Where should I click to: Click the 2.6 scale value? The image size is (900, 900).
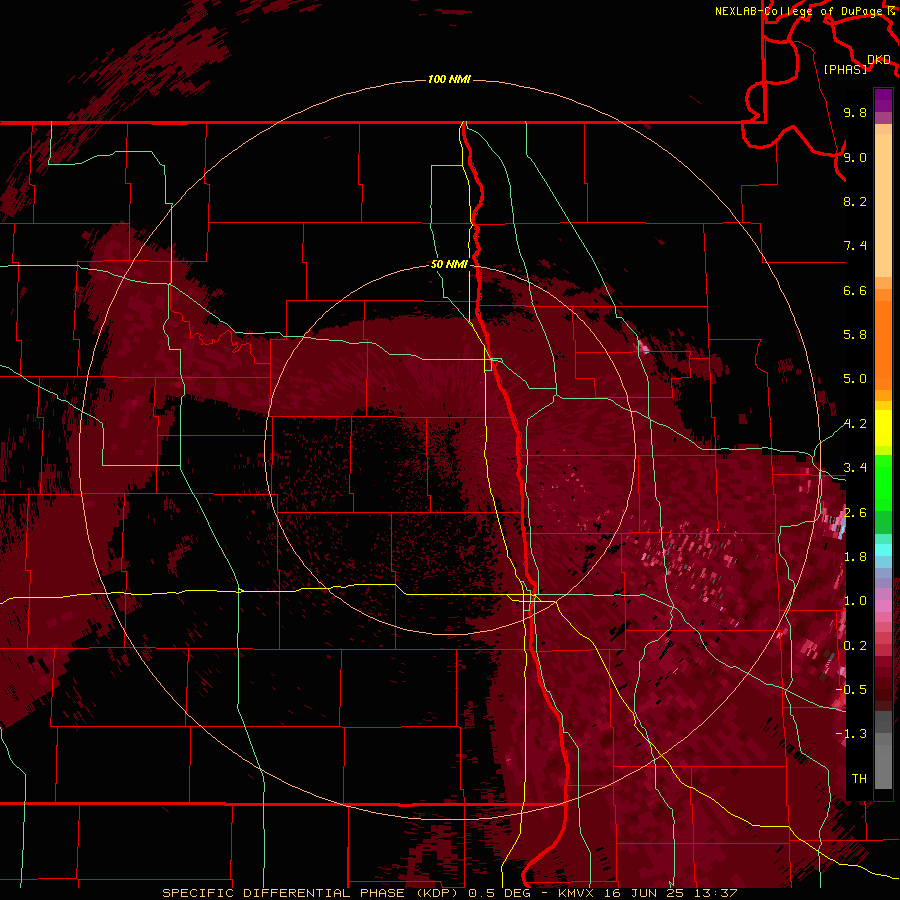pos(855,513)
